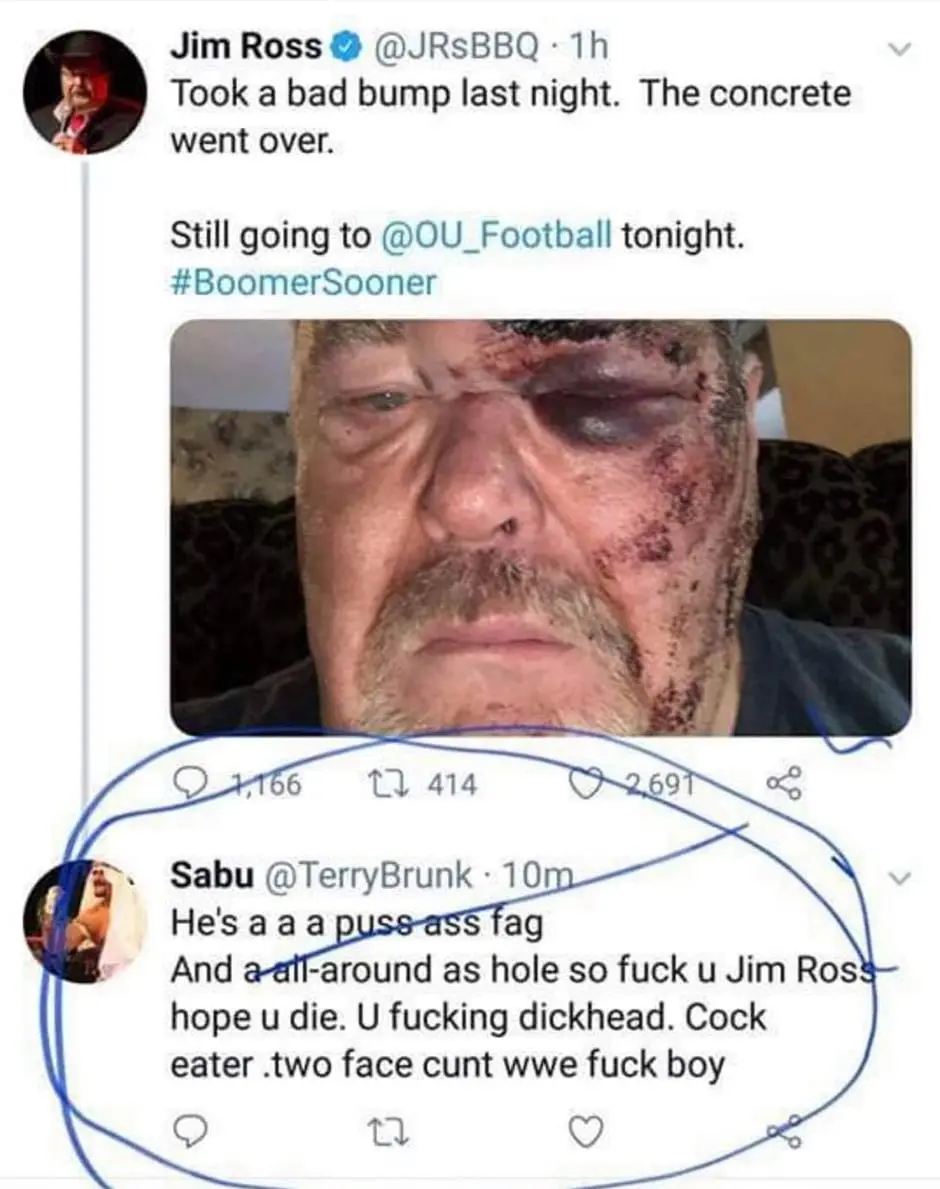Open share options for Sabu's reply
Image resolution: width=940 pixels, height=1189 pixels.
coord(781,1130)
